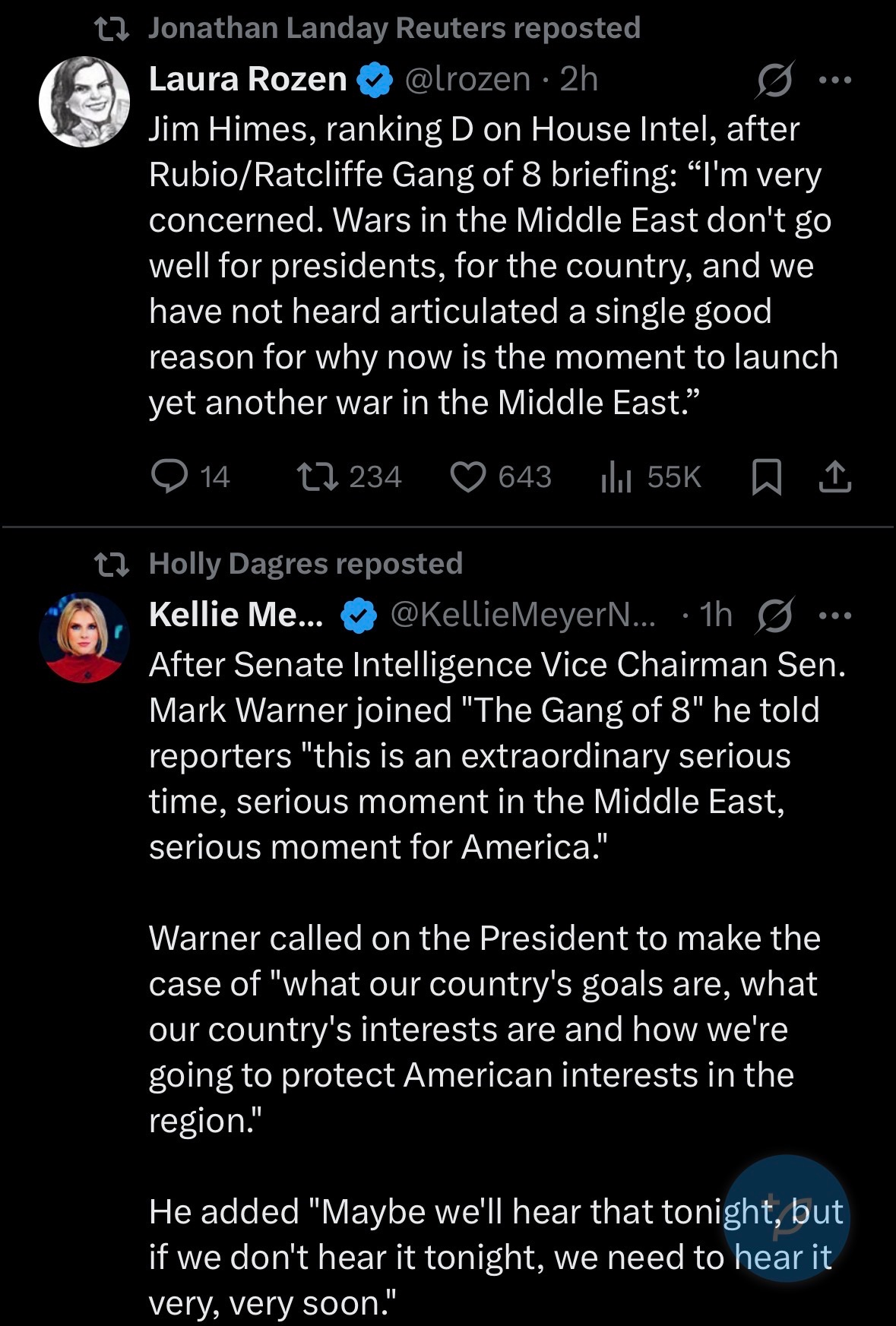Screen dimensions: 896x1326
Task: Open Kellie Meyer's profile picture
Action: coord(84,638)
